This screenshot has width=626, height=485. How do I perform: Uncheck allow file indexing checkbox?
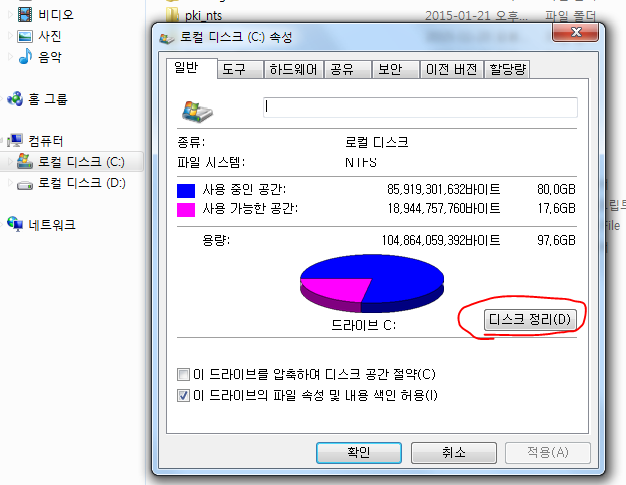click(x=183, y=396)
